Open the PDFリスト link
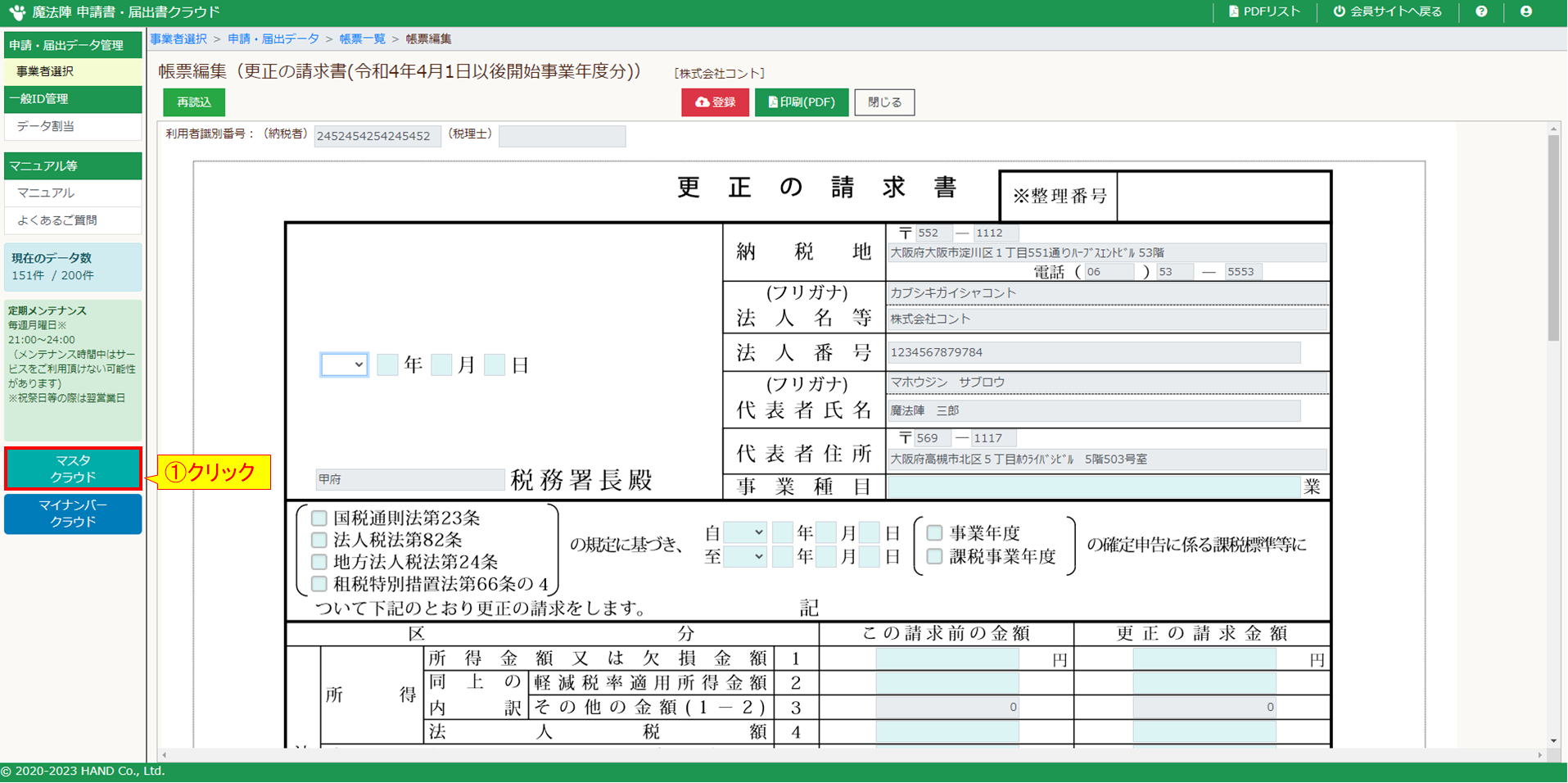The image size is (1568, 783). (x=1264, y=11)
